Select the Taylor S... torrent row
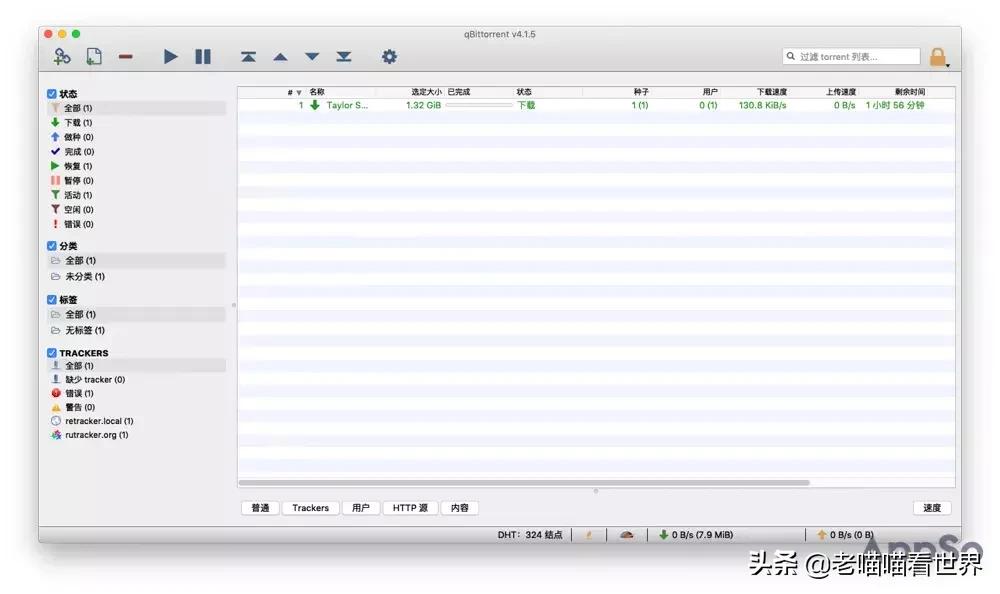 pos(596,105)
